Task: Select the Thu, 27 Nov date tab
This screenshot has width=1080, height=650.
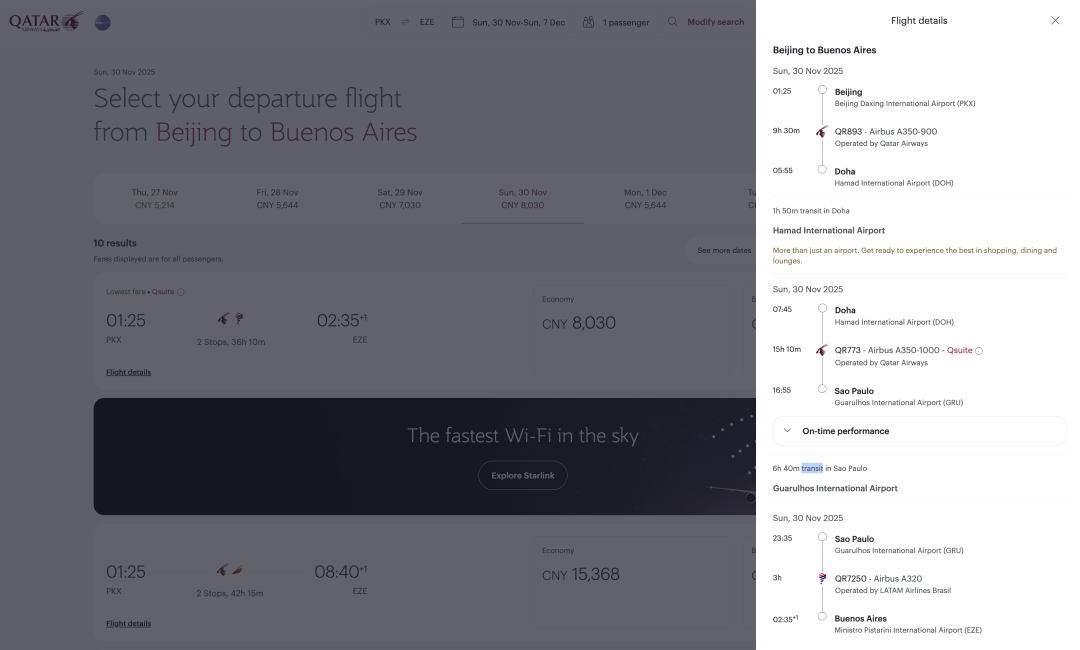Action: [x=155, y=198]
